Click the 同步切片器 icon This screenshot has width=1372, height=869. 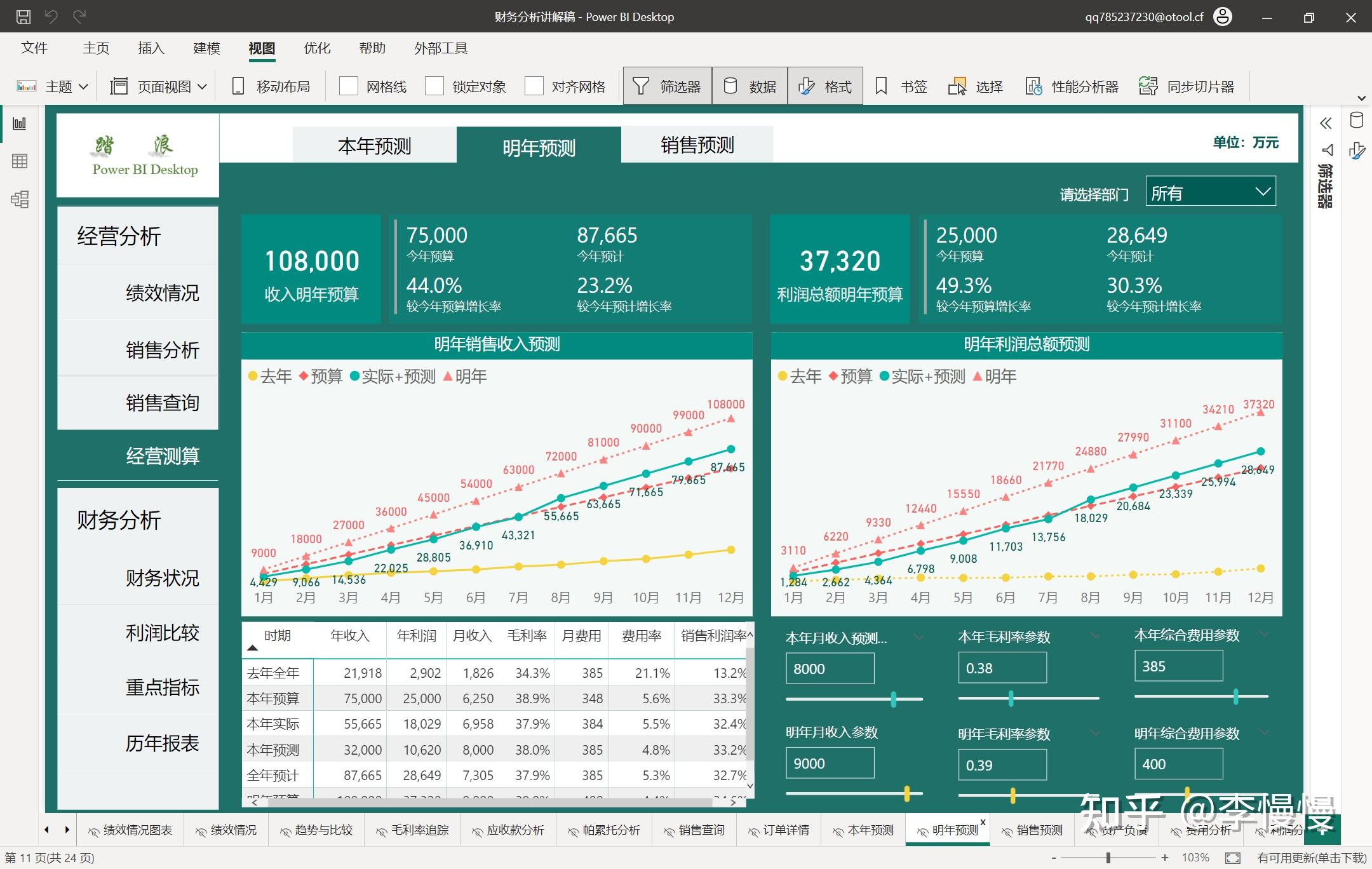tap(1147, 85)
